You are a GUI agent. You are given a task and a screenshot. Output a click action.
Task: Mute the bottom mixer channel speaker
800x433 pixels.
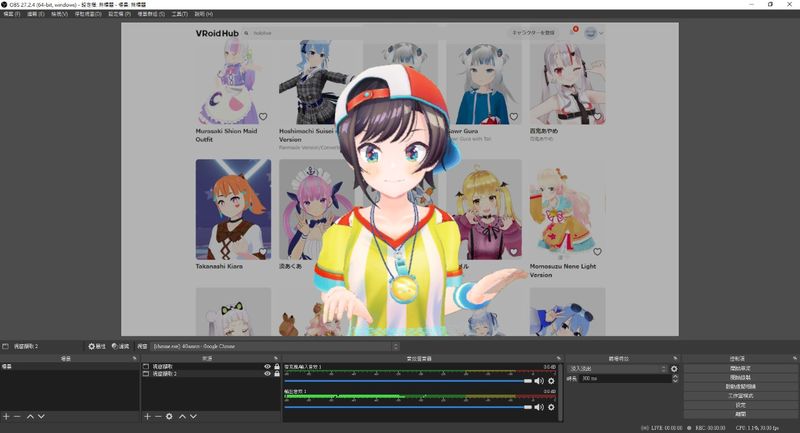tap(539, 407)
